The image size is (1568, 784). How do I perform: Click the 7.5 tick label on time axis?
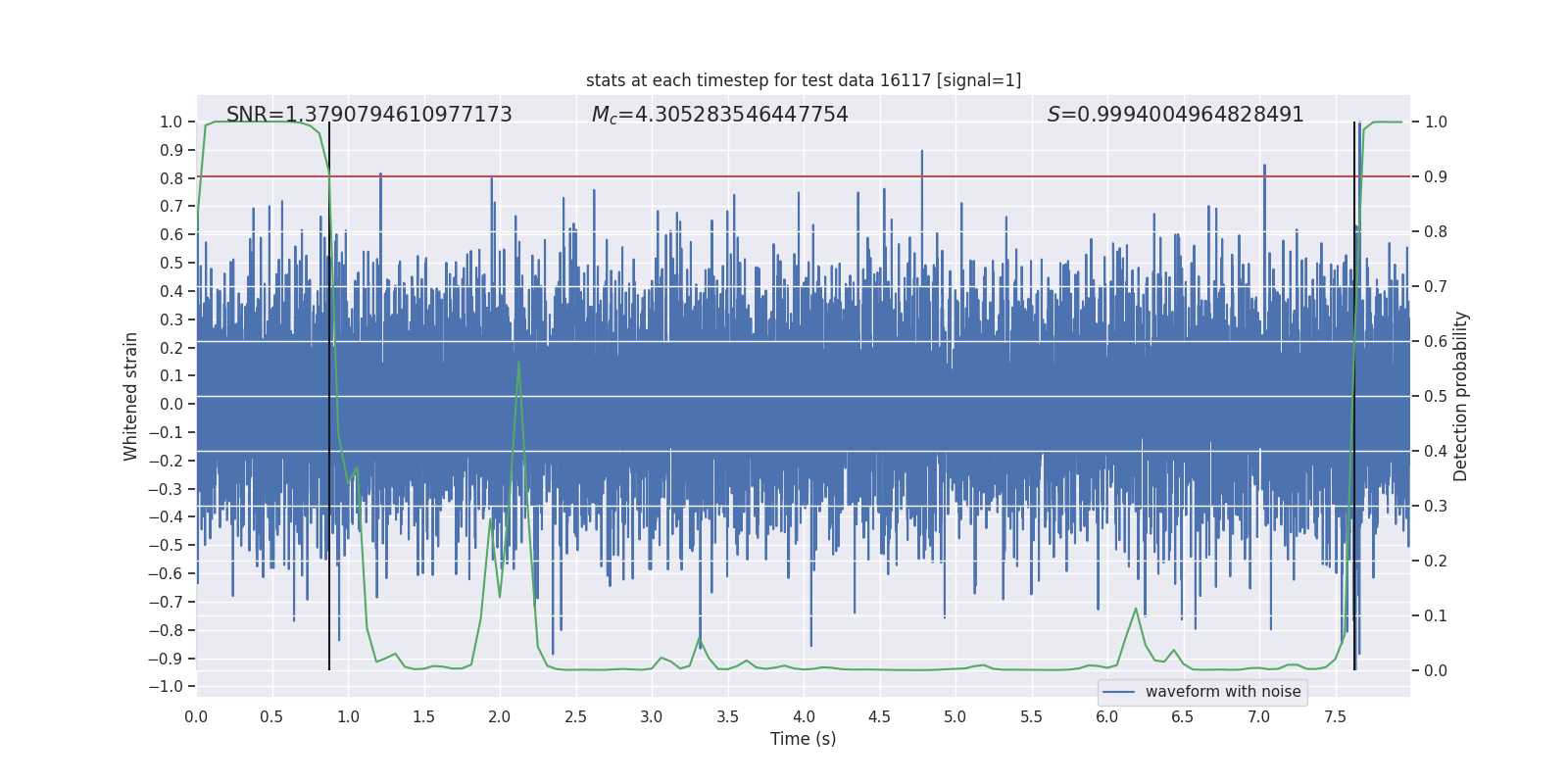(x=1335, y=717)
